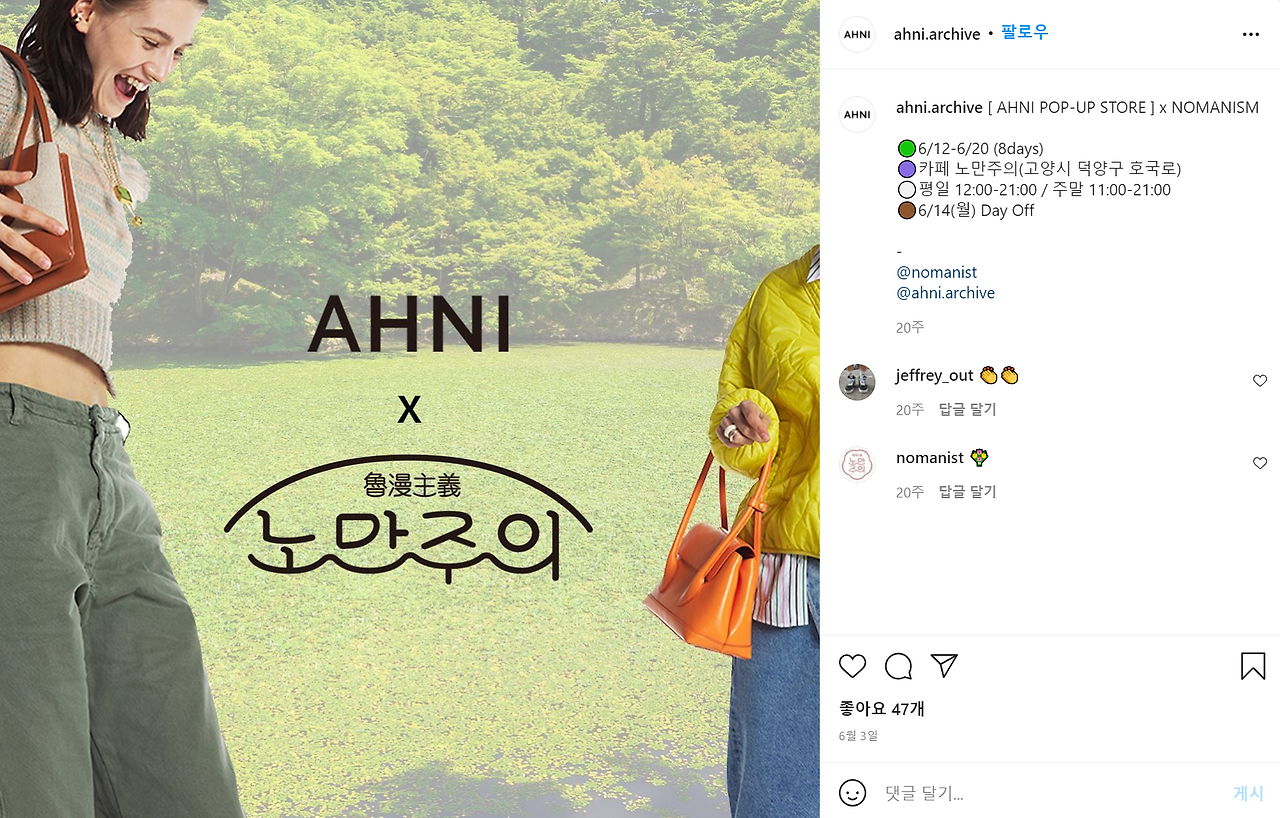Share post via paper plane icon
1280x818 pixels.
coord(944,666)
